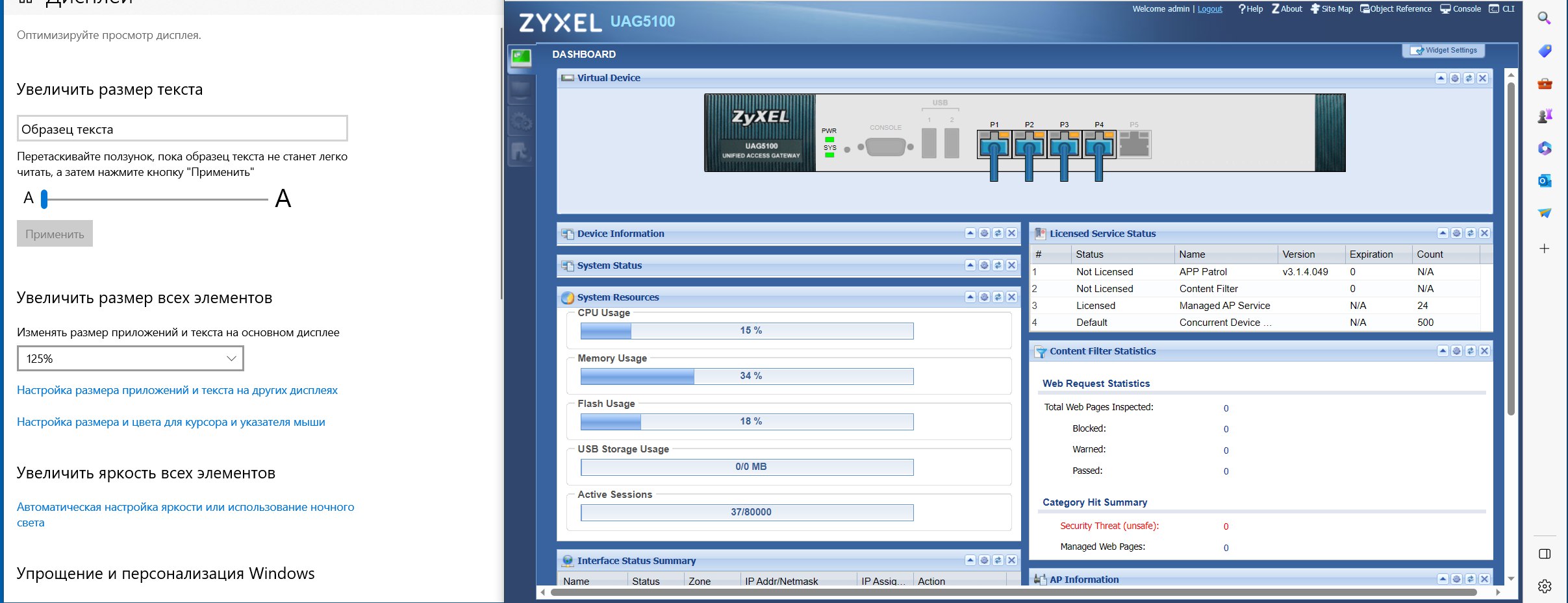Screen dimensions: 1568x603
Task: Open Help in the ZyXEL top menu
Action: [1250, 9]
